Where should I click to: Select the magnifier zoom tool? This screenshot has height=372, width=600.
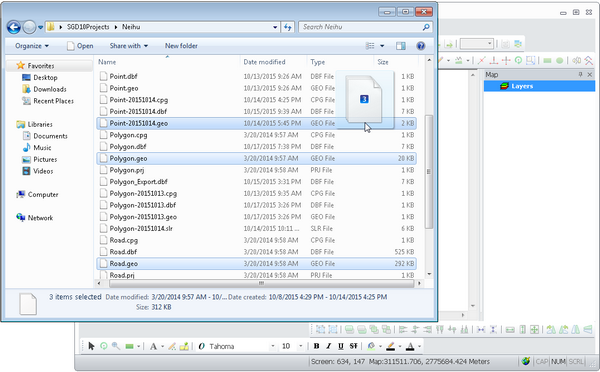click(x=116, y=346)
